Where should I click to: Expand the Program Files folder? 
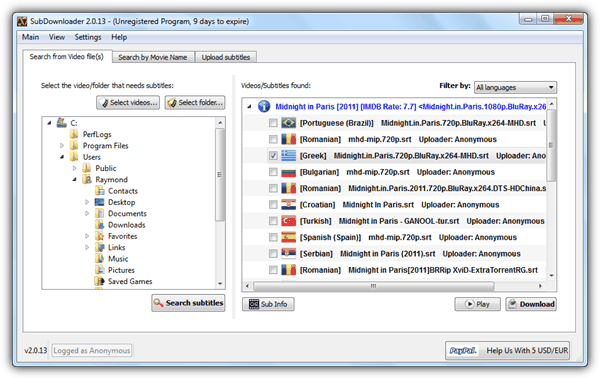[62, 145]
